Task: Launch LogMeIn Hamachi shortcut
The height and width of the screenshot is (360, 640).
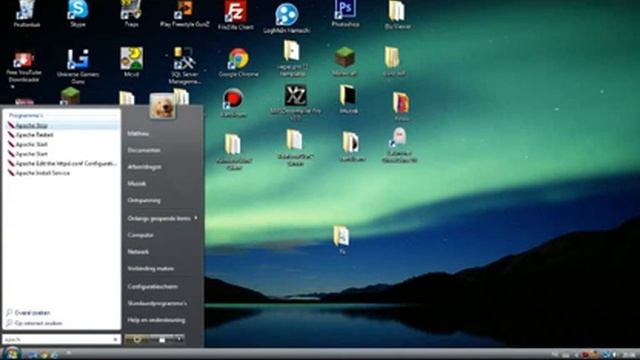Action: pos(287,18)
